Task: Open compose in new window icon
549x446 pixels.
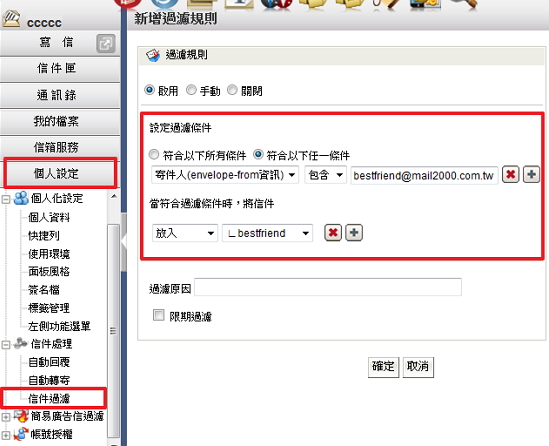Action: tap(106, 44)
